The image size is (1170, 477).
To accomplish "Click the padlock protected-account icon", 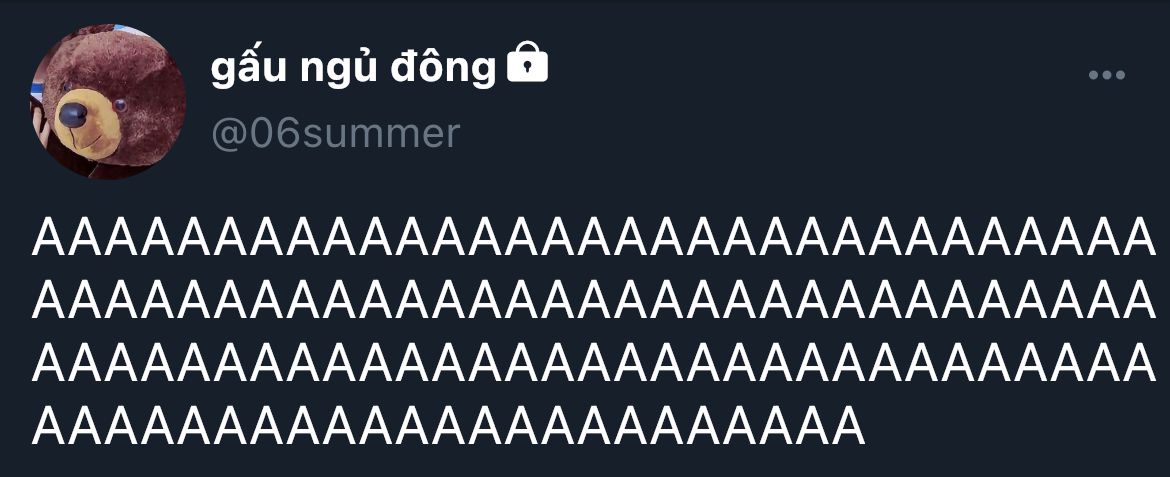I will pyautogui.click(x=527, y=63).
